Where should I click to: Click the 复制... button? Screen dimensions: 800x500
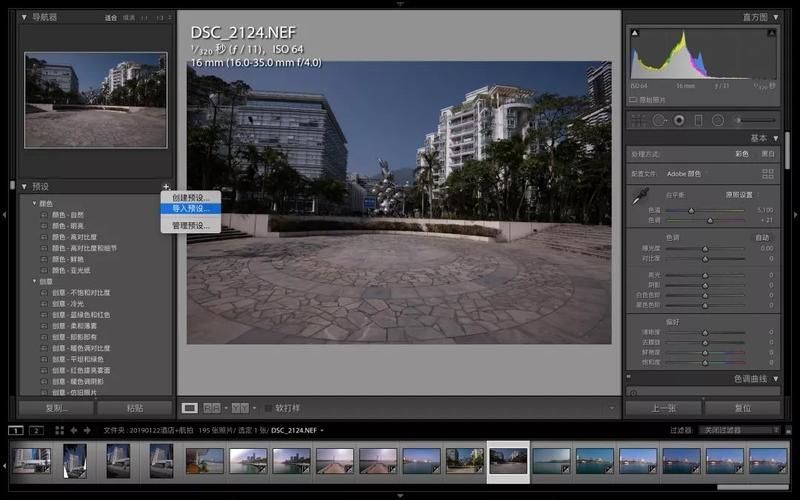pyautogui.click(x=56, y=408)
